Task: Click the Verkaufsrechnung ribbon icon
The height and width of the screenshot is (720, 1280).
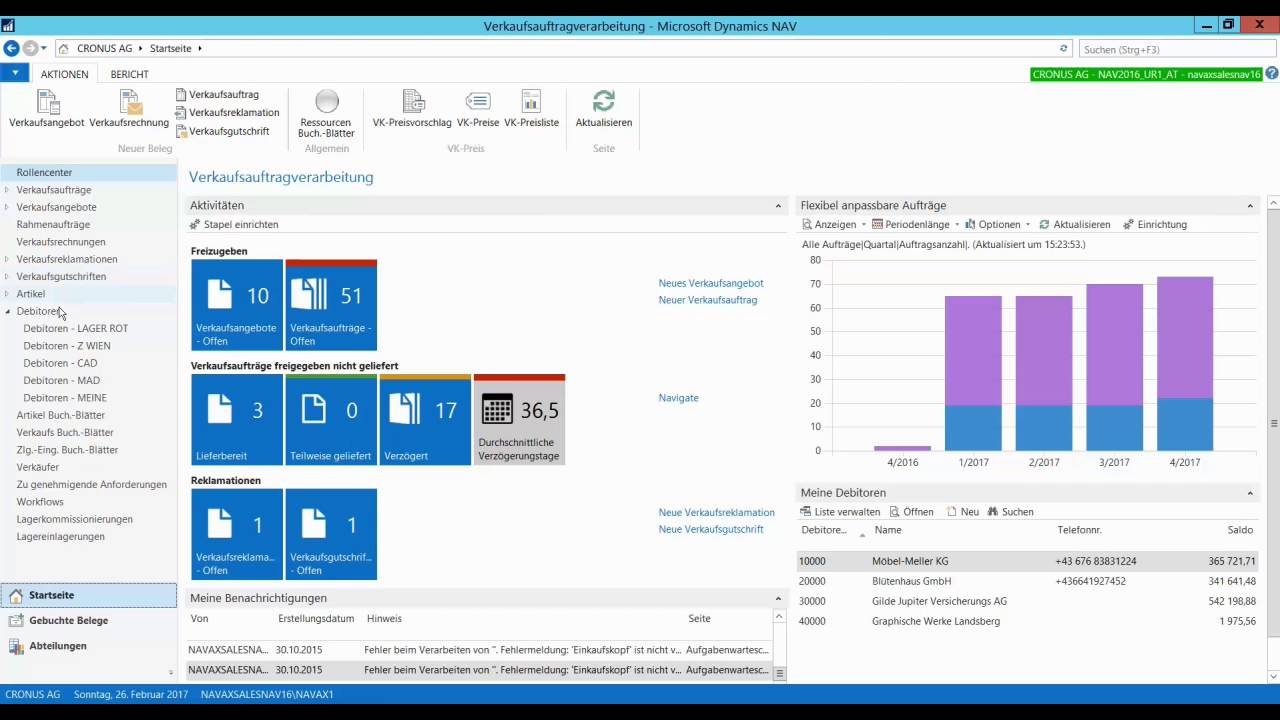Action: (129, 109)
